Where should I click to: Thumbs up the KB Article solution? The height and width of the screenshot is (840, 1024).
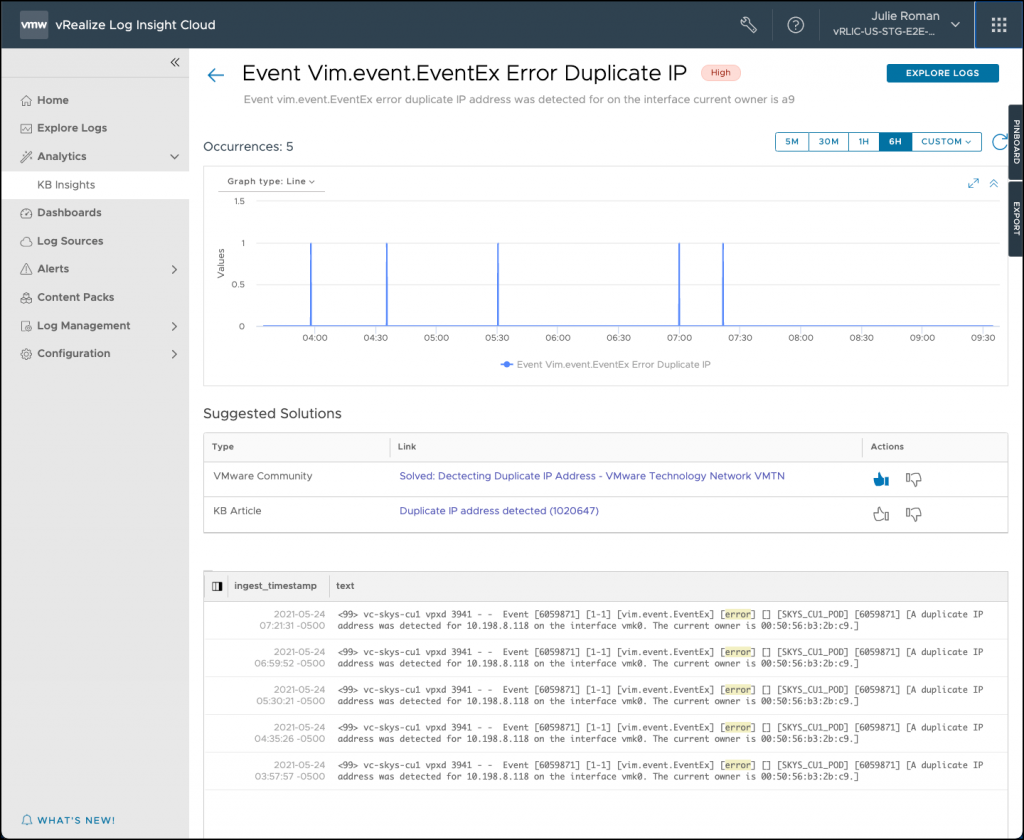(881, 514)
